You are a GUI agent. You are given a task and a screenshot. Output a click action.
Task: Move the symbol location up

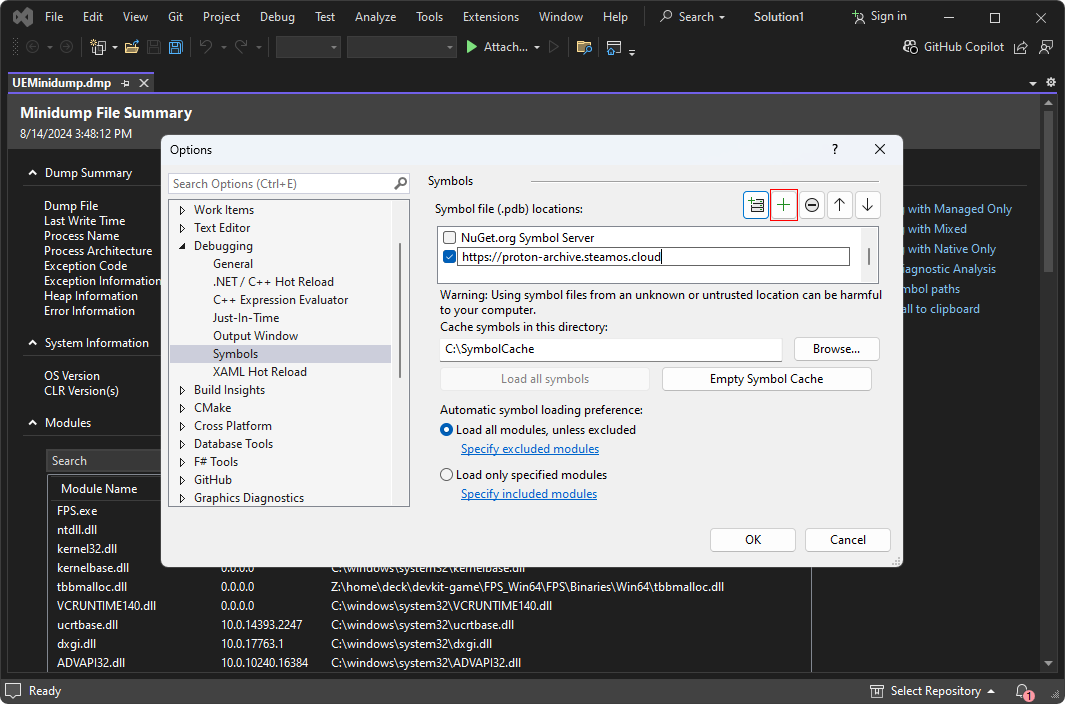840,205
